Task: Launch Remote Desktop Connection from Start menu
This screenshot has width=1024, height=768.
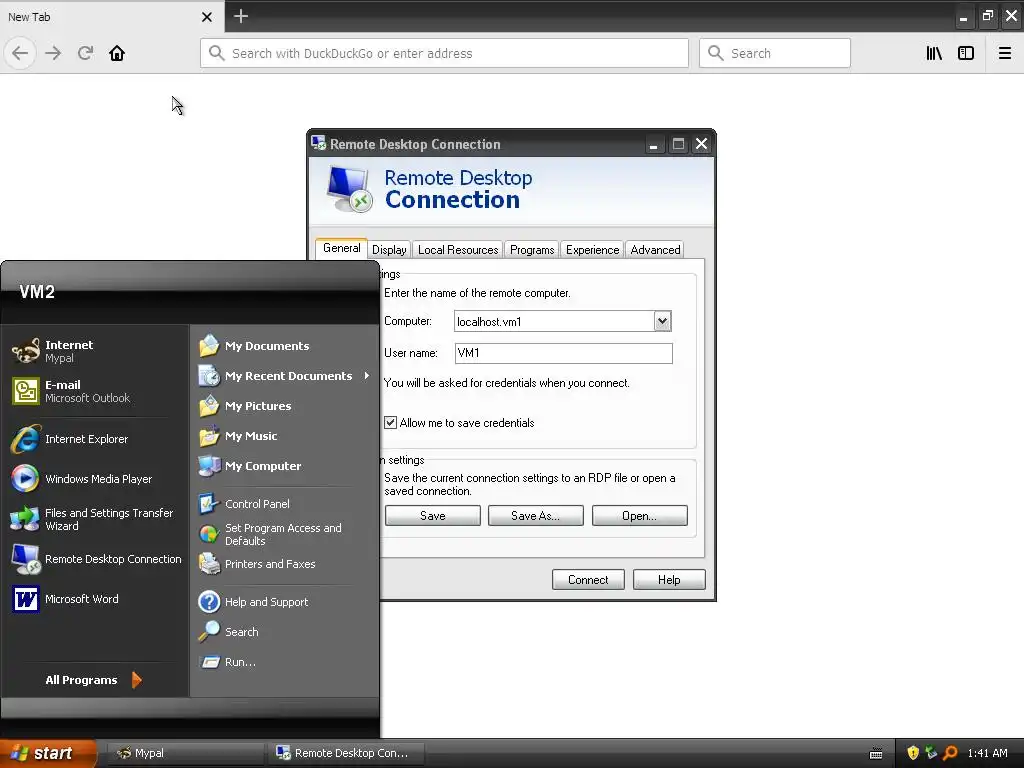Action: (97, 559)
